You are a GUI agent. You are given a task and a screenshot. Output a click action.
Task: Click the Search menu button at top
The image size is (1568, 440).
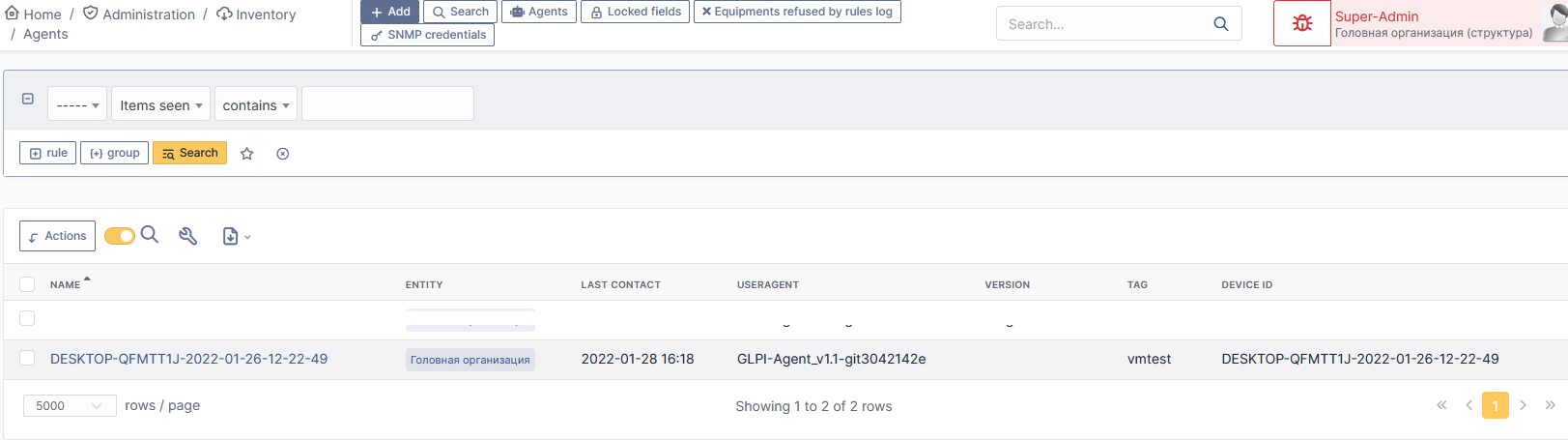click(x=460, y=12)
